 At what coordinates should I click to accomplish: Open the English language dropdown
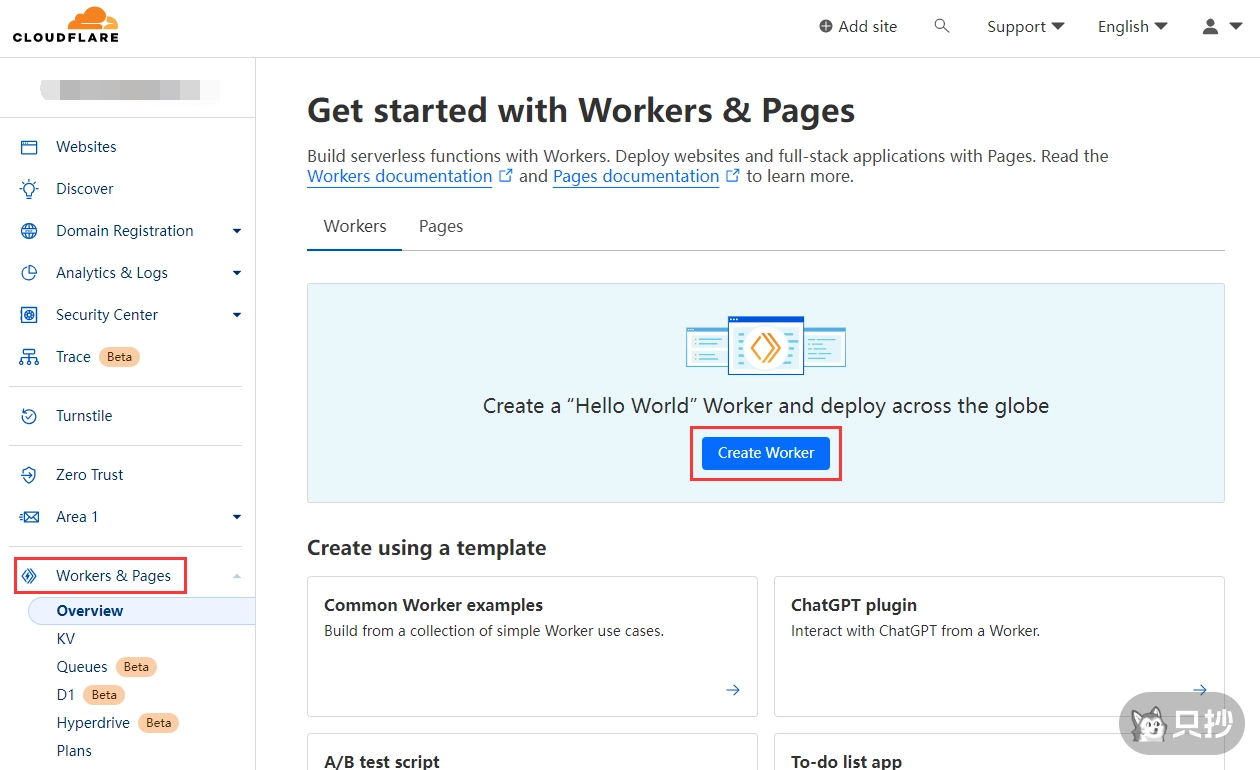(x=1132, y=27)
